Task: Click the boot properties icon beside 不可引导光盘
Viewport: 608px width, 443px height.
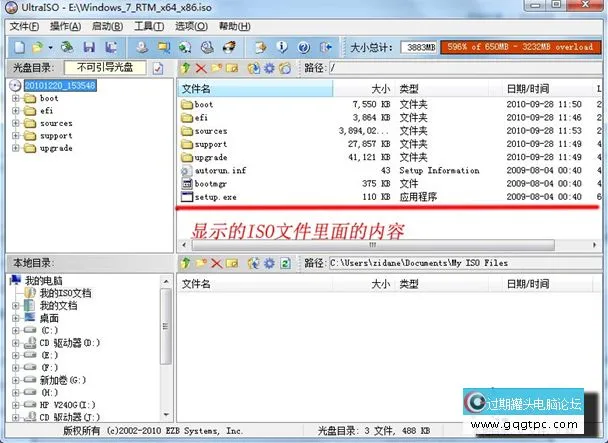Action: click(158, 69)
